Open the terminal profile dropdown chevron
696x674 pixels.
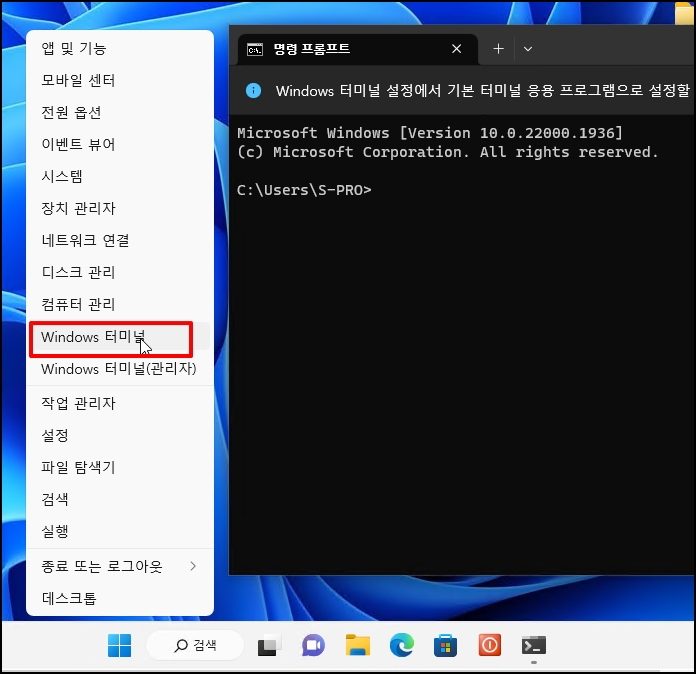click(528, 49)
